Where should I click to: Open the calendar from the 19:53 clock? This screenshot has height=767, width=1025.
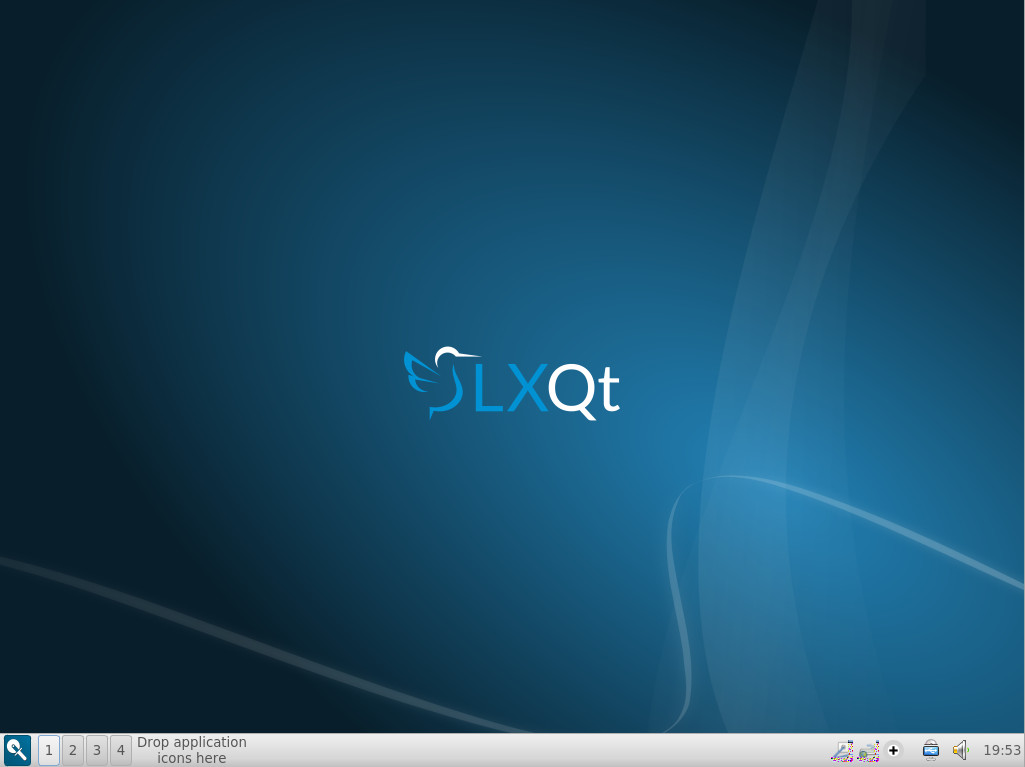(1001, 750)
